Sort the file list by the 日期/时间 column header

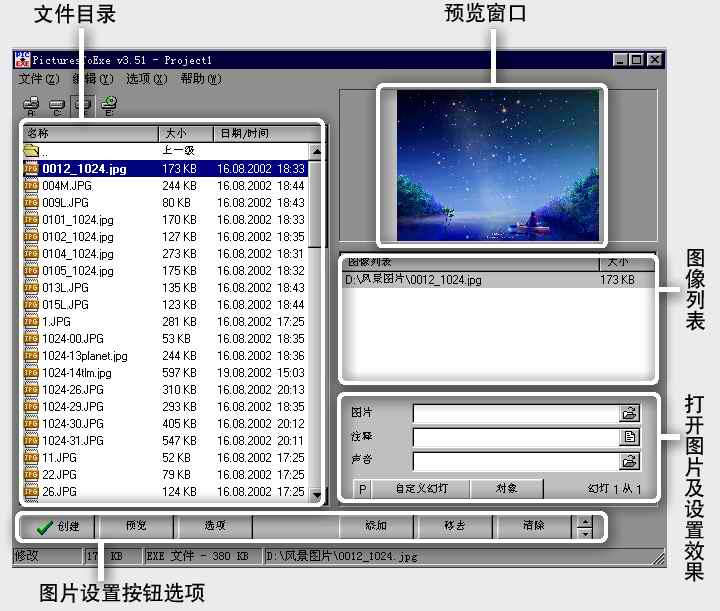pyautogui.click(x=267, y=134)
